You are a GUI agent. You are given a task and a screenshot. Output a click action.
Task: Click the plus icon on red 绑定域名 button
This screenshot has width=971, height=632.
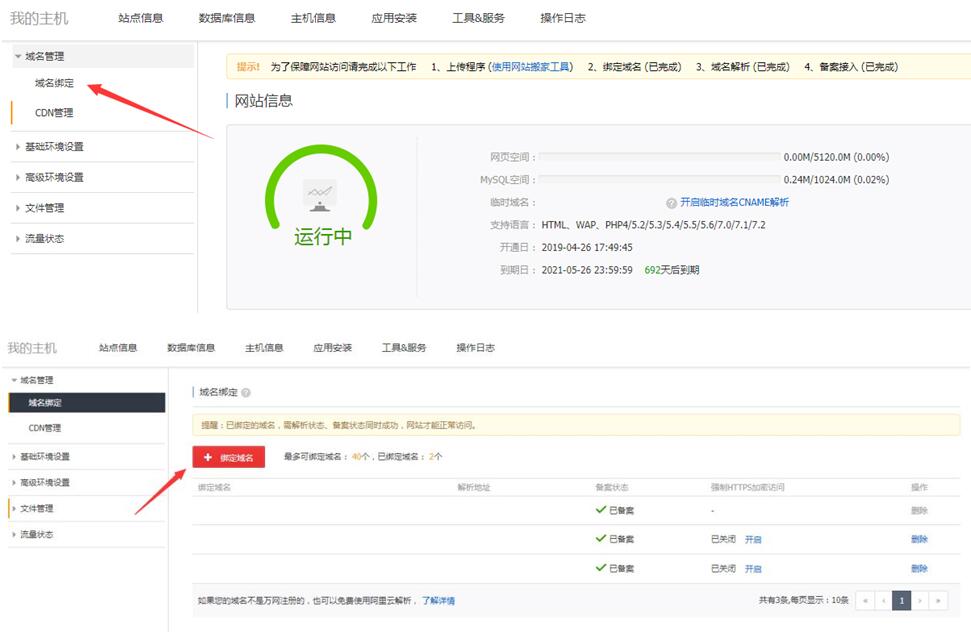208,457
